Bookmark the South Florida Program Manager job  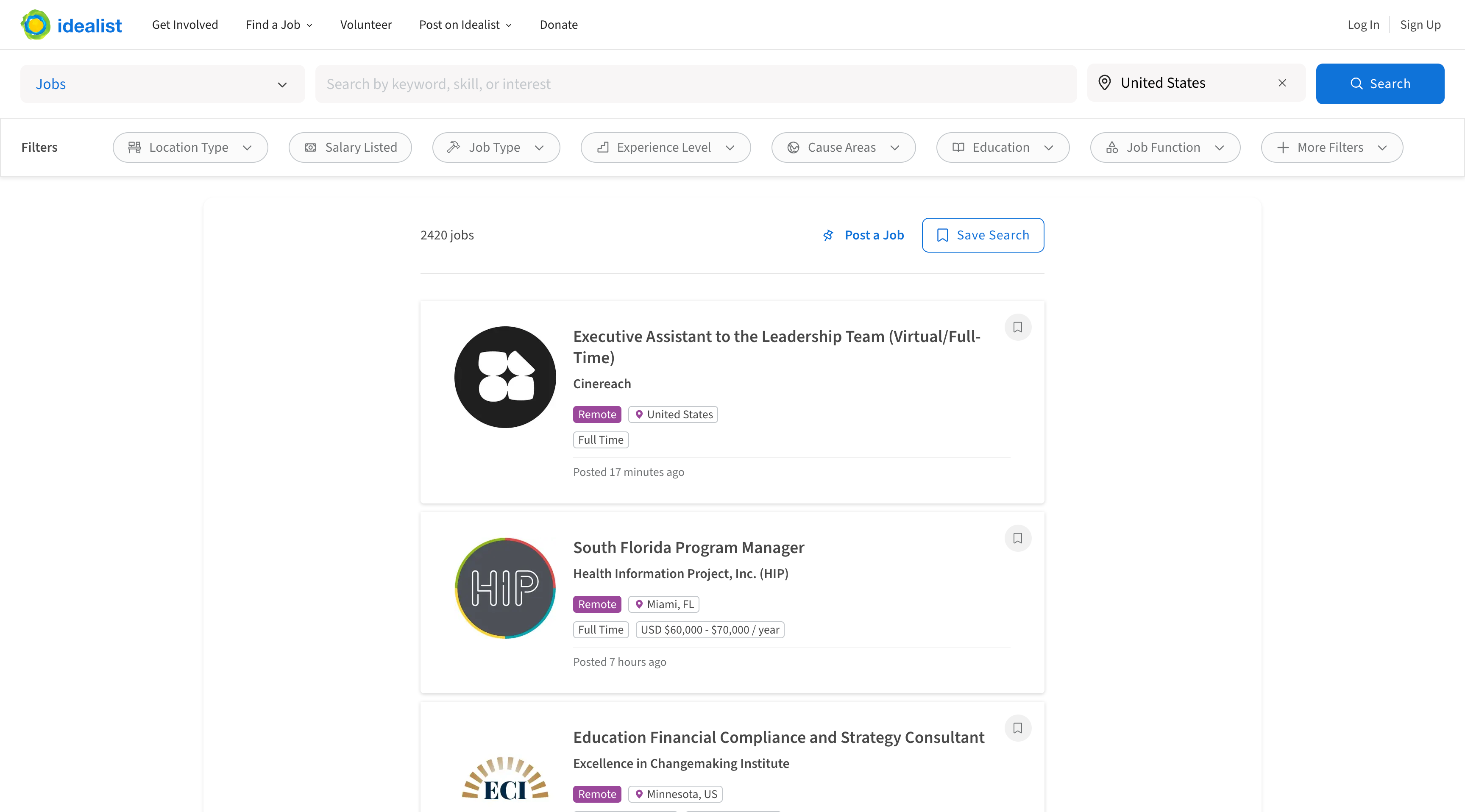[x=1017, y=538]
